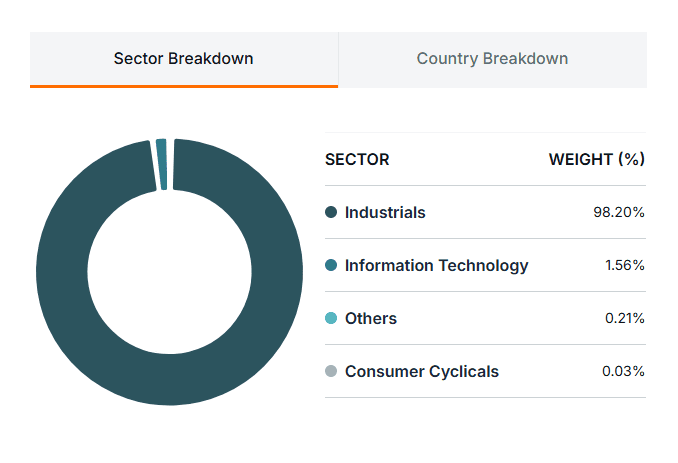Select the Information Technology sector label
The height and width of the screenshot is (463, 678).
[436, 265]
